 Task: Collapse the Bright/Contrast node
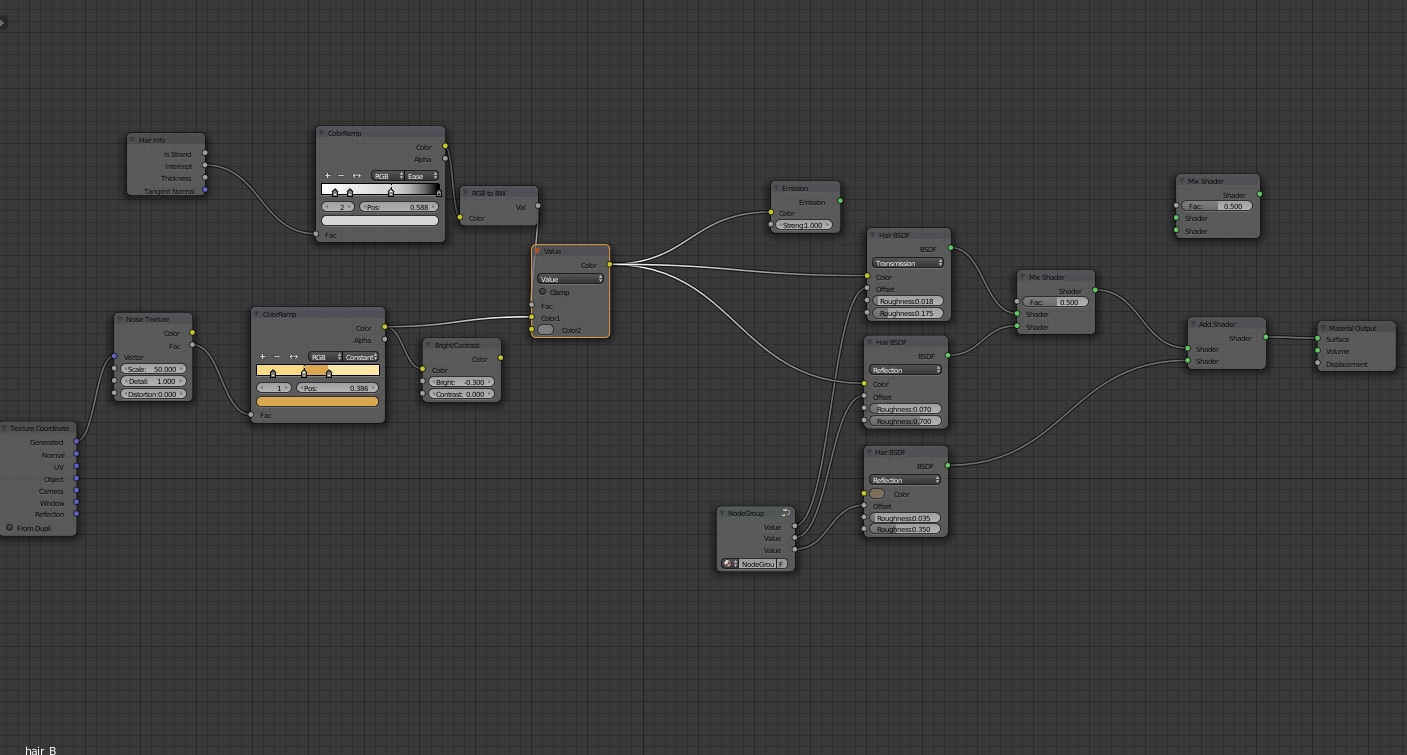point(429,345)
